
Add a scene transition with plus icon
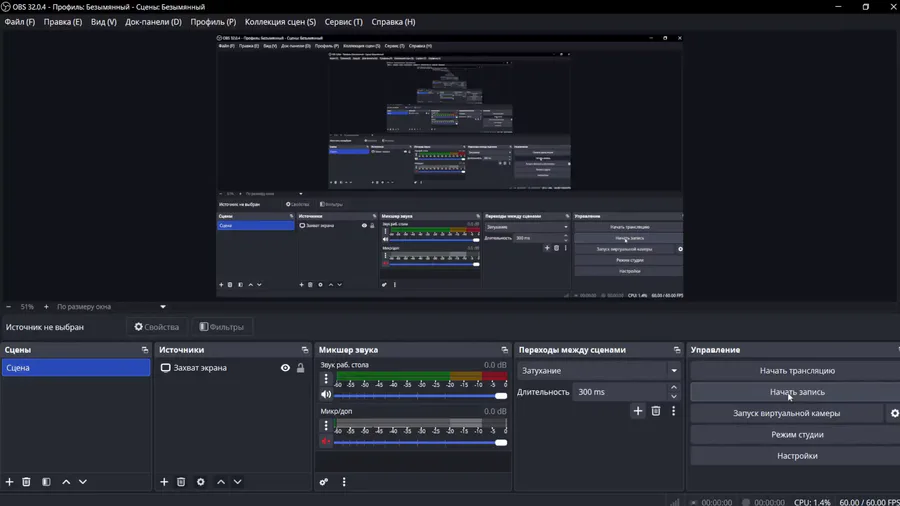tap(638, 411)
